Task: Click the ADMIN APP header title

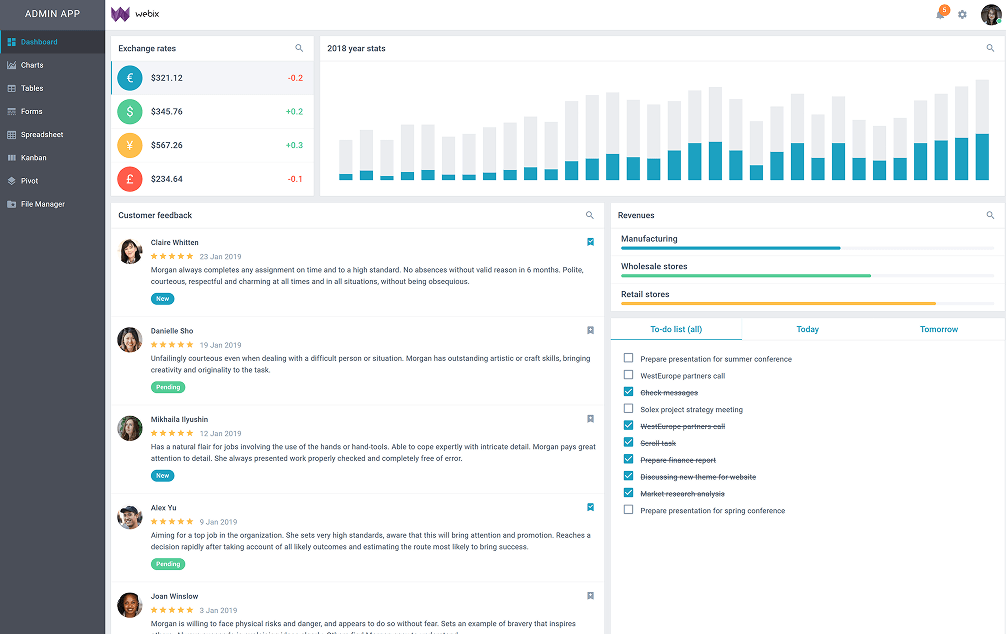Action: [53, 13]
